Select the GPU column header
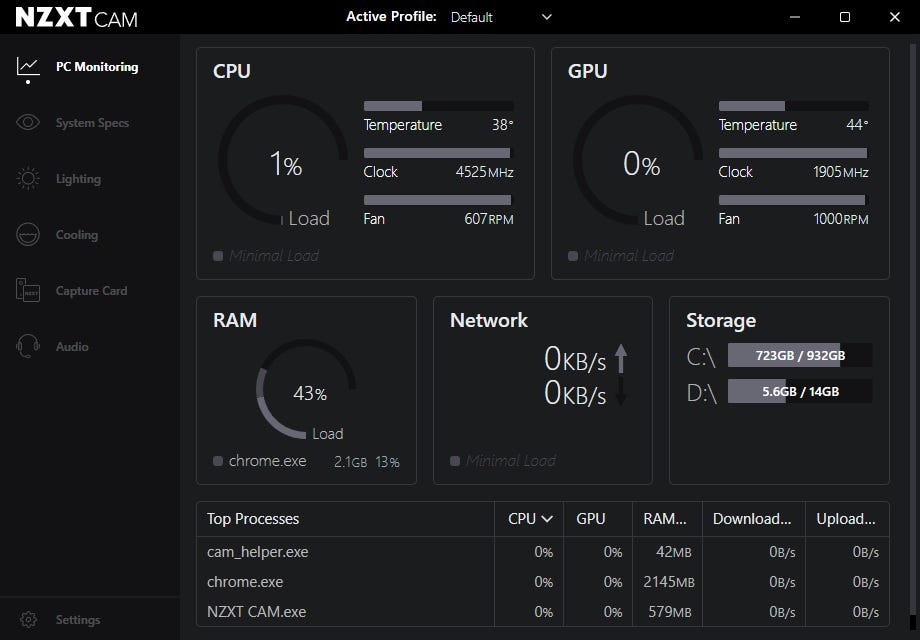 [591, 519]
